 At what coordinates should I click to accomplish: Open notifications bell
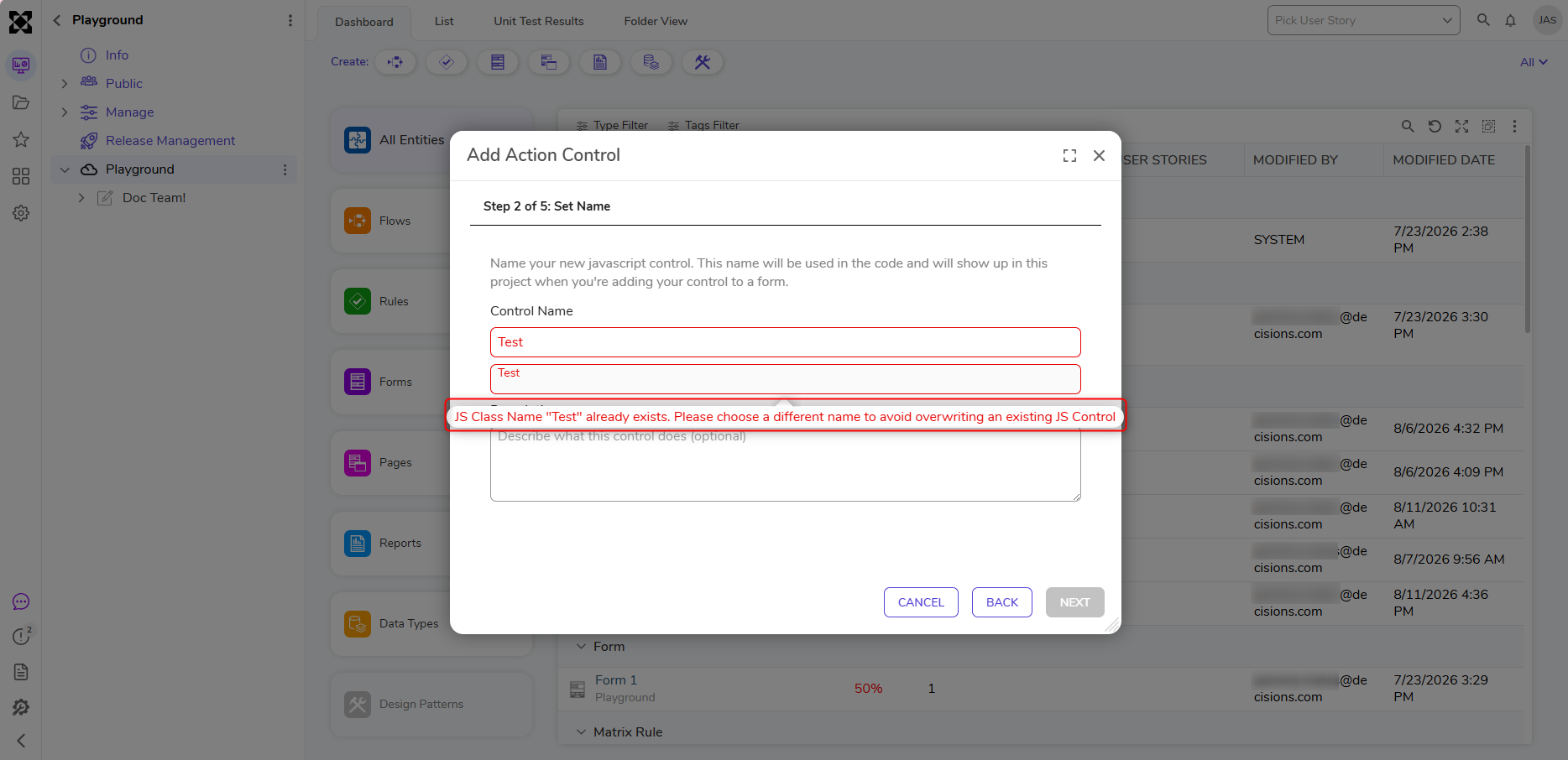[x=1510, y=20]
